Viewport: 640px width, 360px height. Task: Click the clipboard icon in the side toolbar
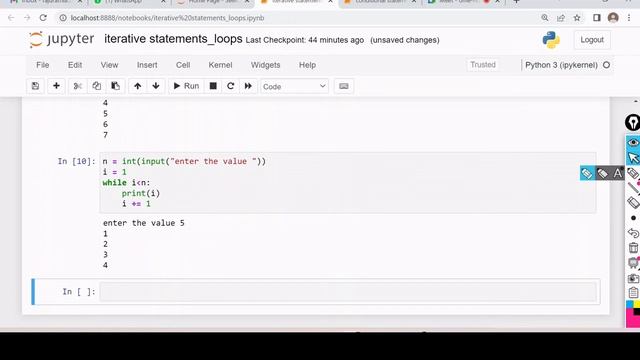(633, 292)
